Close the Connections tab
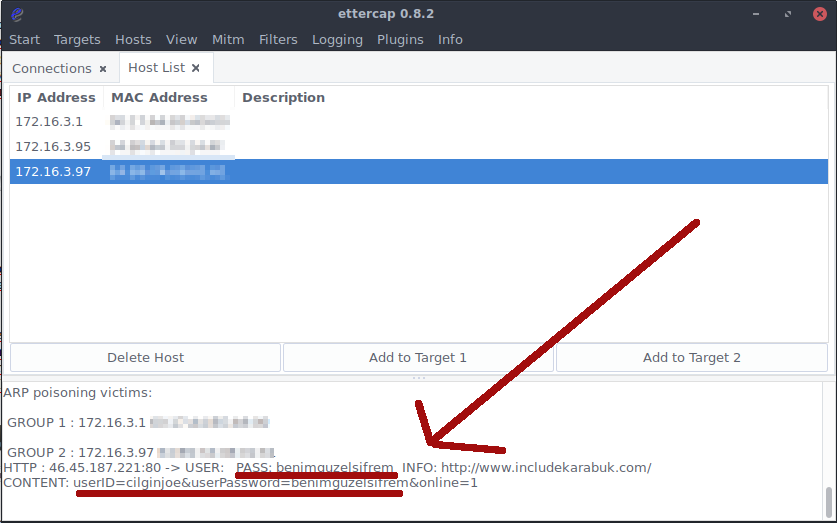 103,69
